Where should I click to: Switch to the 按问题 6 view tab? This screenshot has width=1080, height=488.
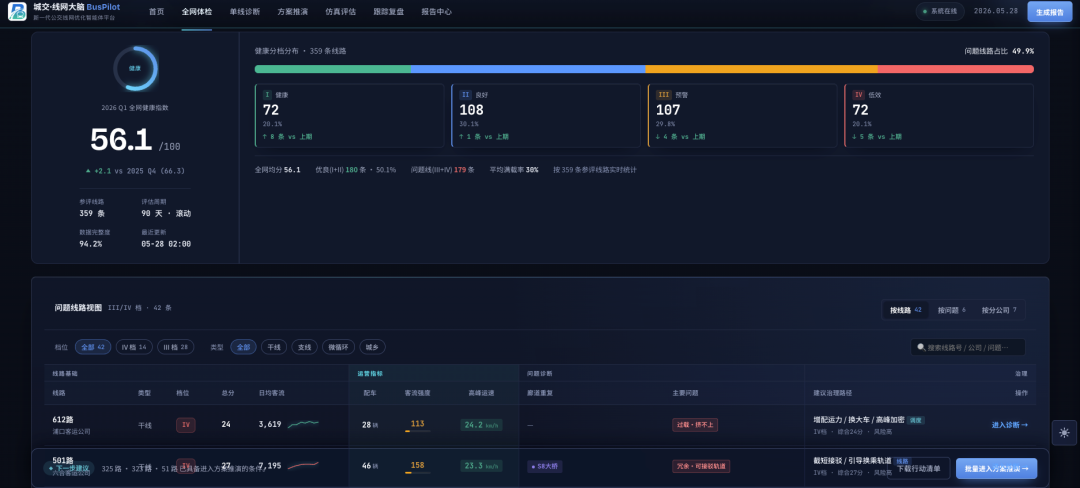pos(951,310)
